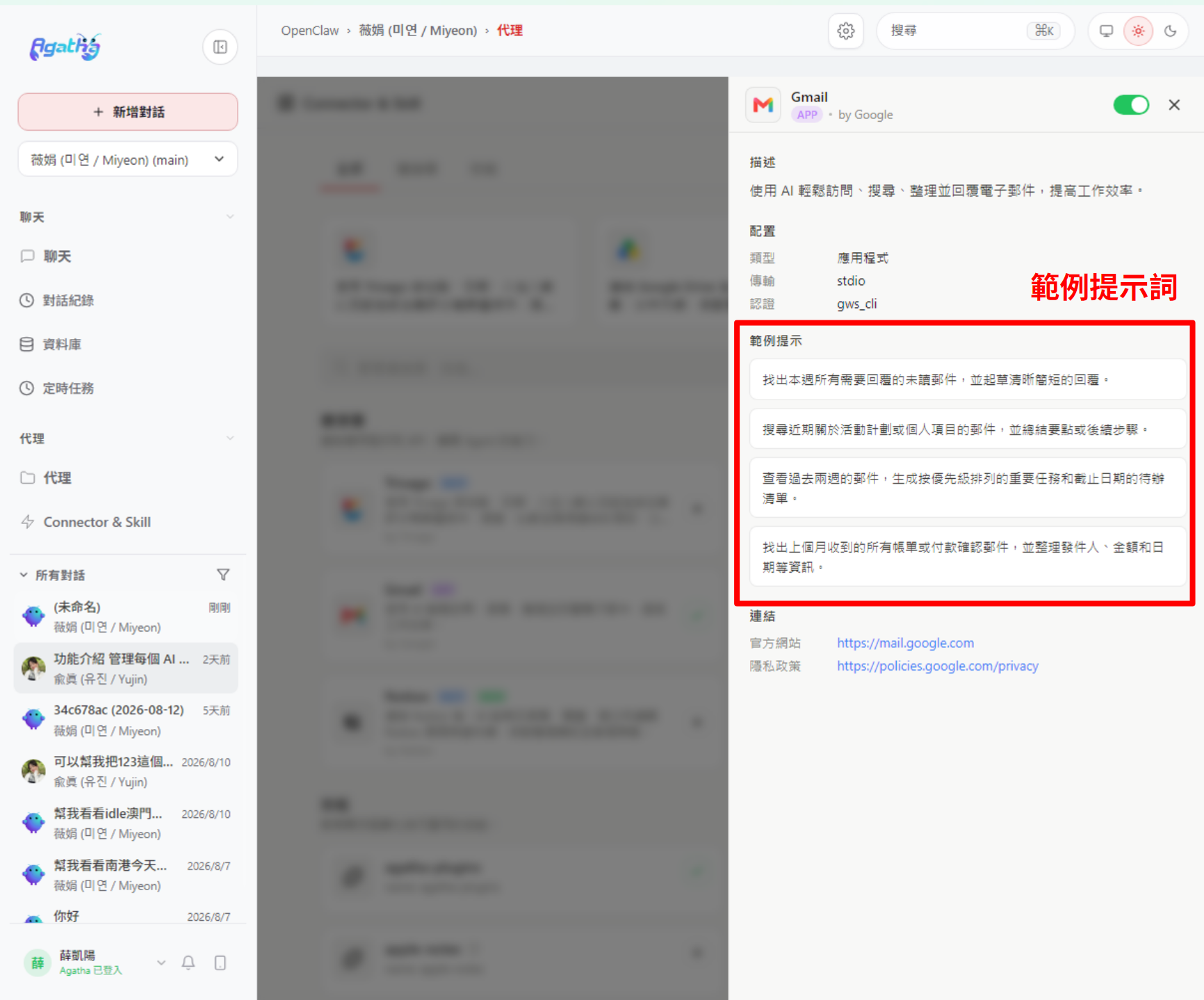
Task: Focus the 搜尋 search field
Action: coord(975,31)
